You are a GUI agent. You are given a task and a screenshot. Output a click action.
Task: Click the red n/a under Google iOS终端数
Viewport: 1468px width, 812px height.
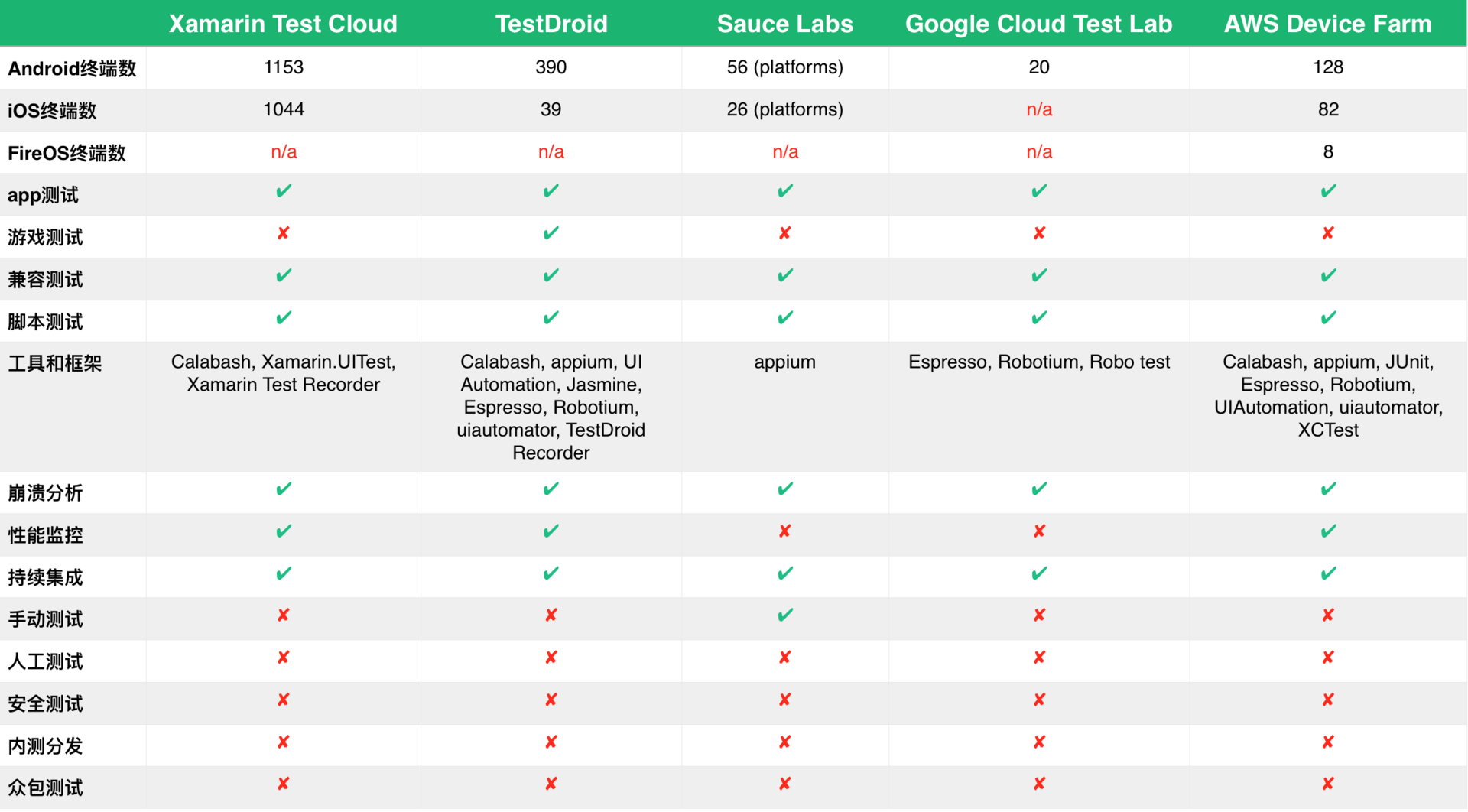click(1038, 110)
